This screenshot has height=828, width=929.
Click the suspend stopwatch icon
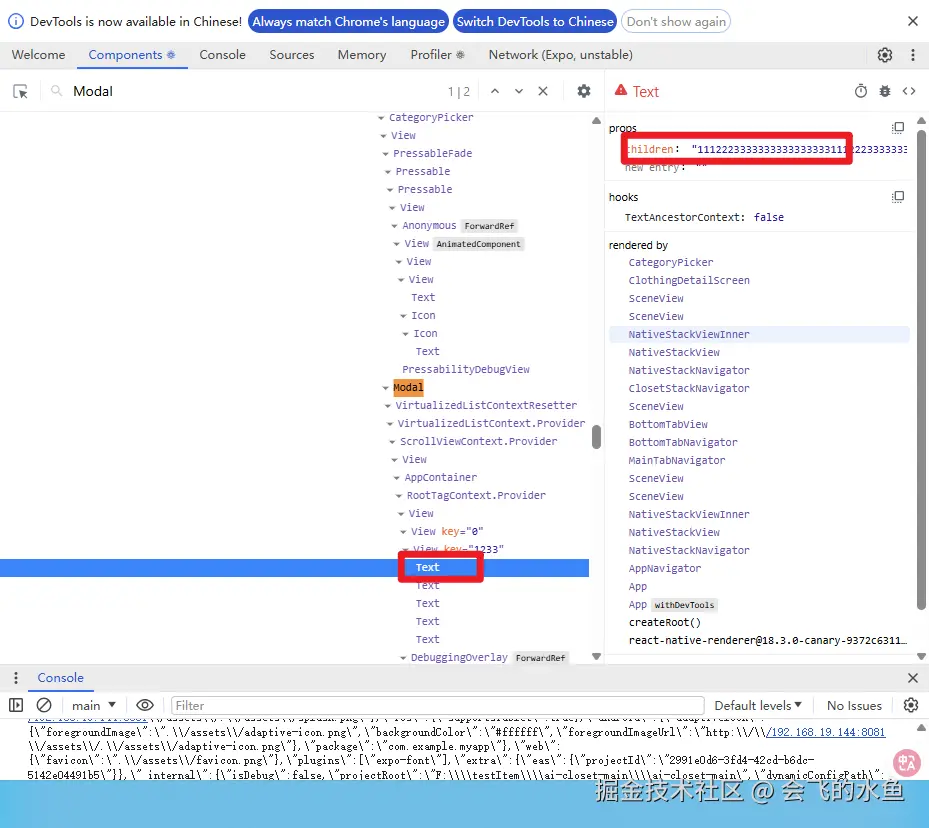tap(861, 91)
